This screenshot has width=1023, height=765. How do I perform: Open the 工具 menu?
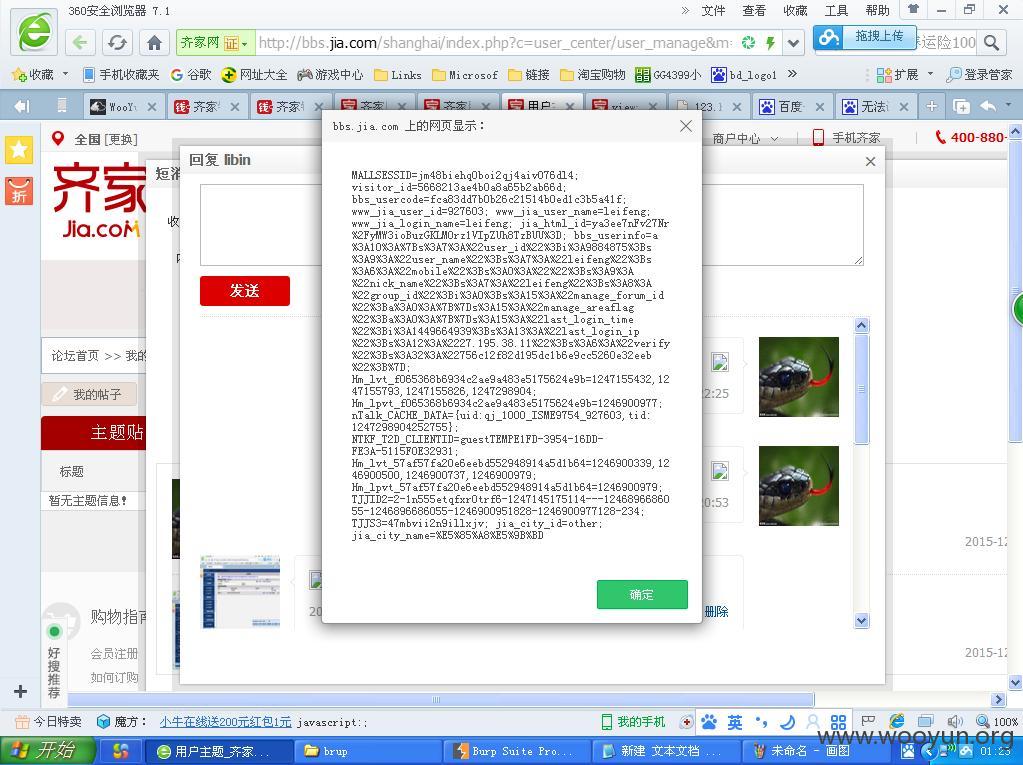[836, 10]
